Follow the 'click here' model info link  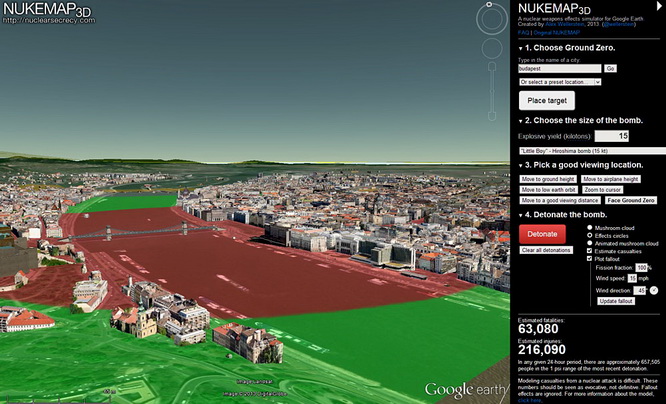(529, 400)
